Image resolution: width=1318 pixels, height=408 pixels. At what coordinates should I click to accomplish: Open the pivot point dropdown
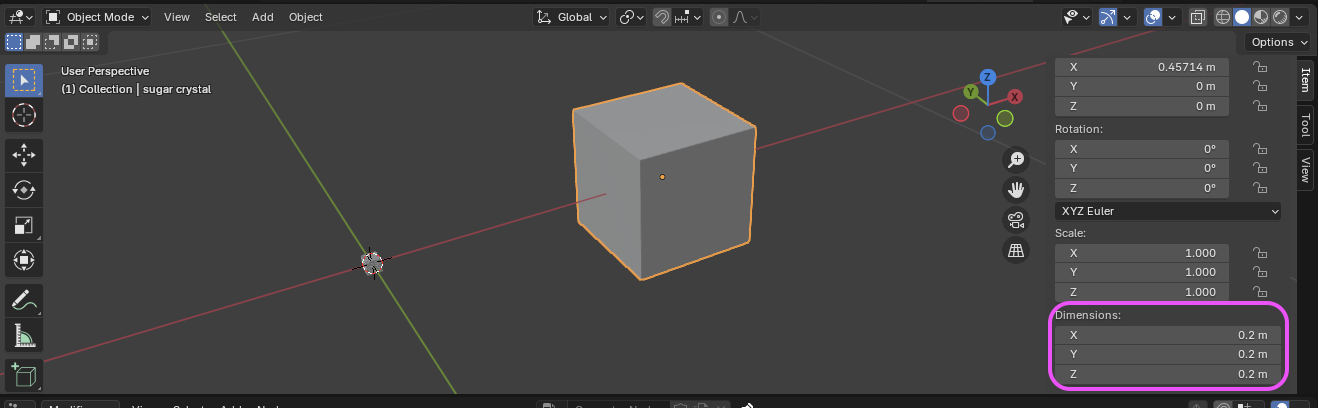pos(632,17)
